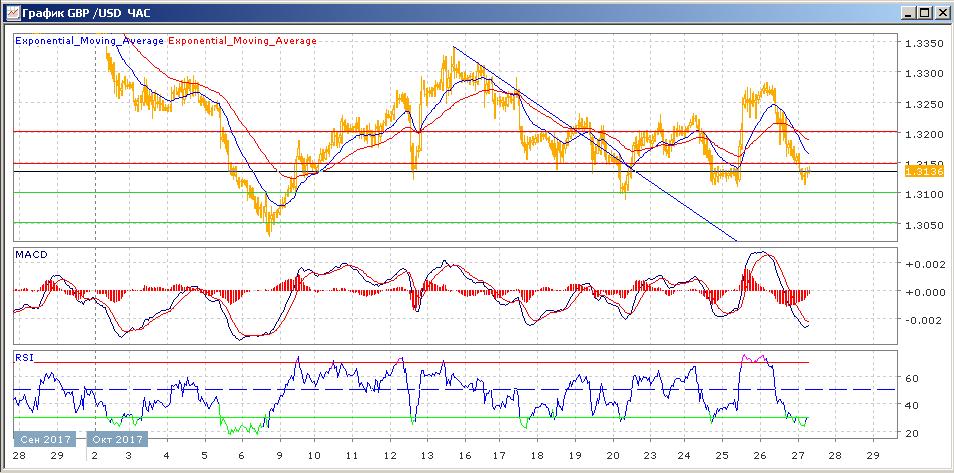Click the chart icon in the title bar

tap(11, 12)
